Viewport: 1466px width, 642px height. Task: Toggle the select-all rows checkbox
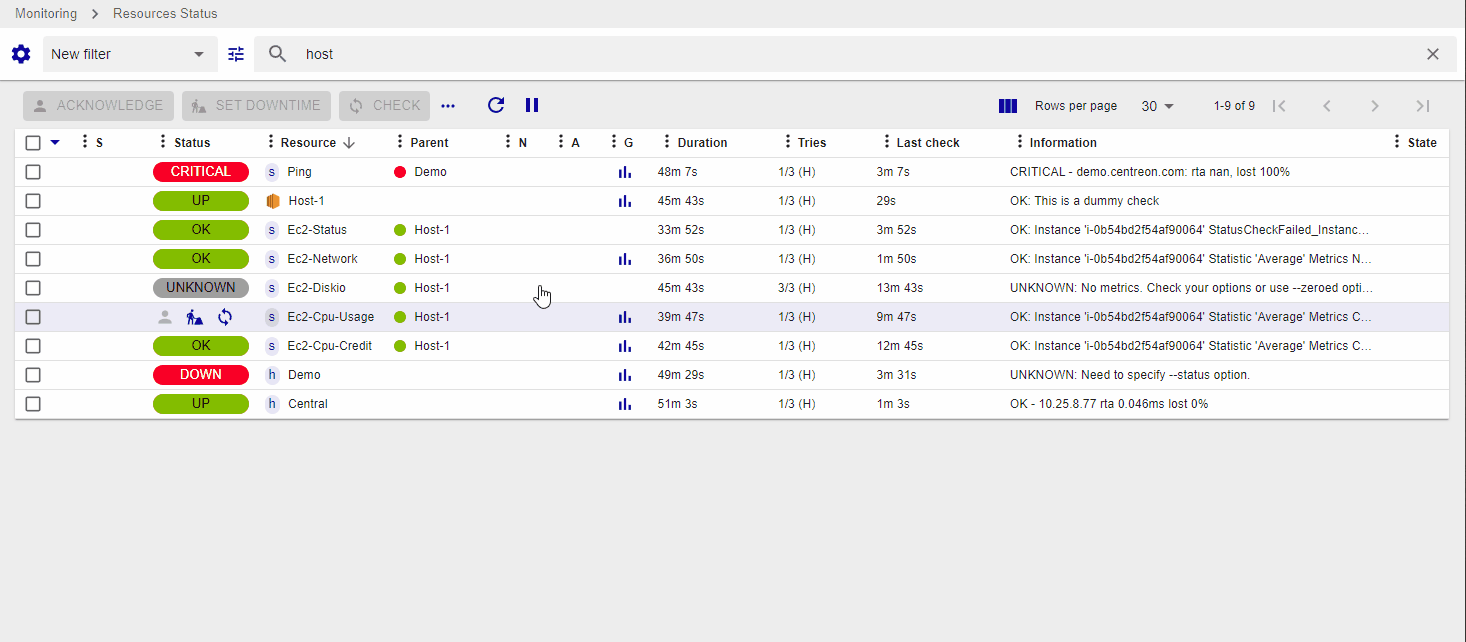tap(33, 143)
